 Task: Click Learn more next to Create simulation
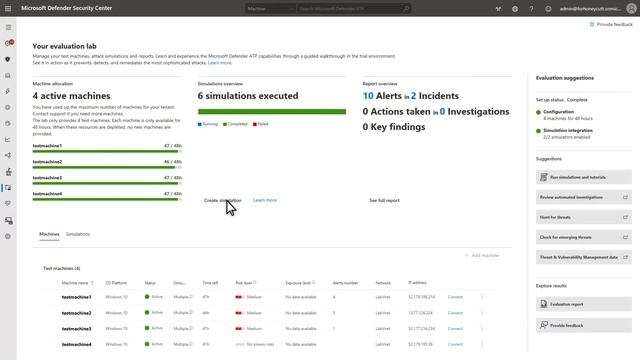coord(265,200)
